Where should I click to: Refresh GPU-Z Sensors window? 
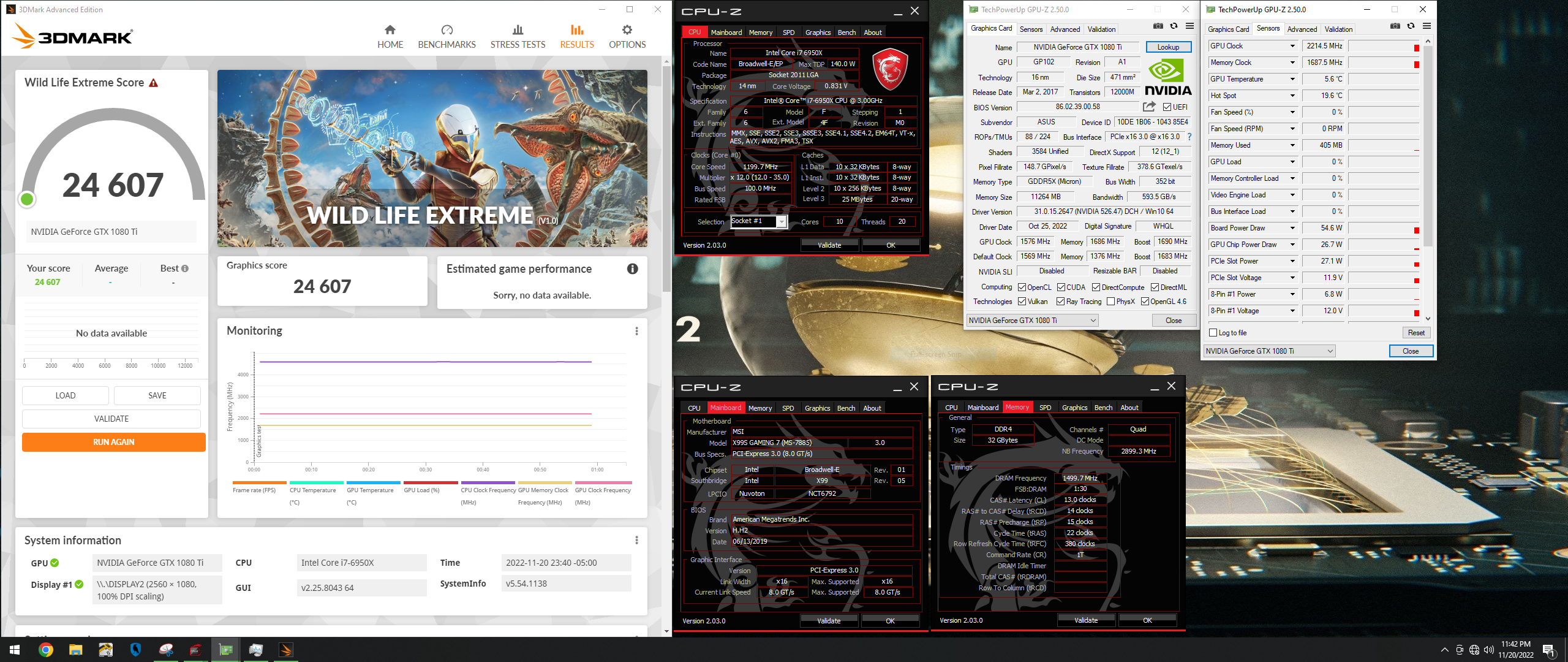(1411, 26)
